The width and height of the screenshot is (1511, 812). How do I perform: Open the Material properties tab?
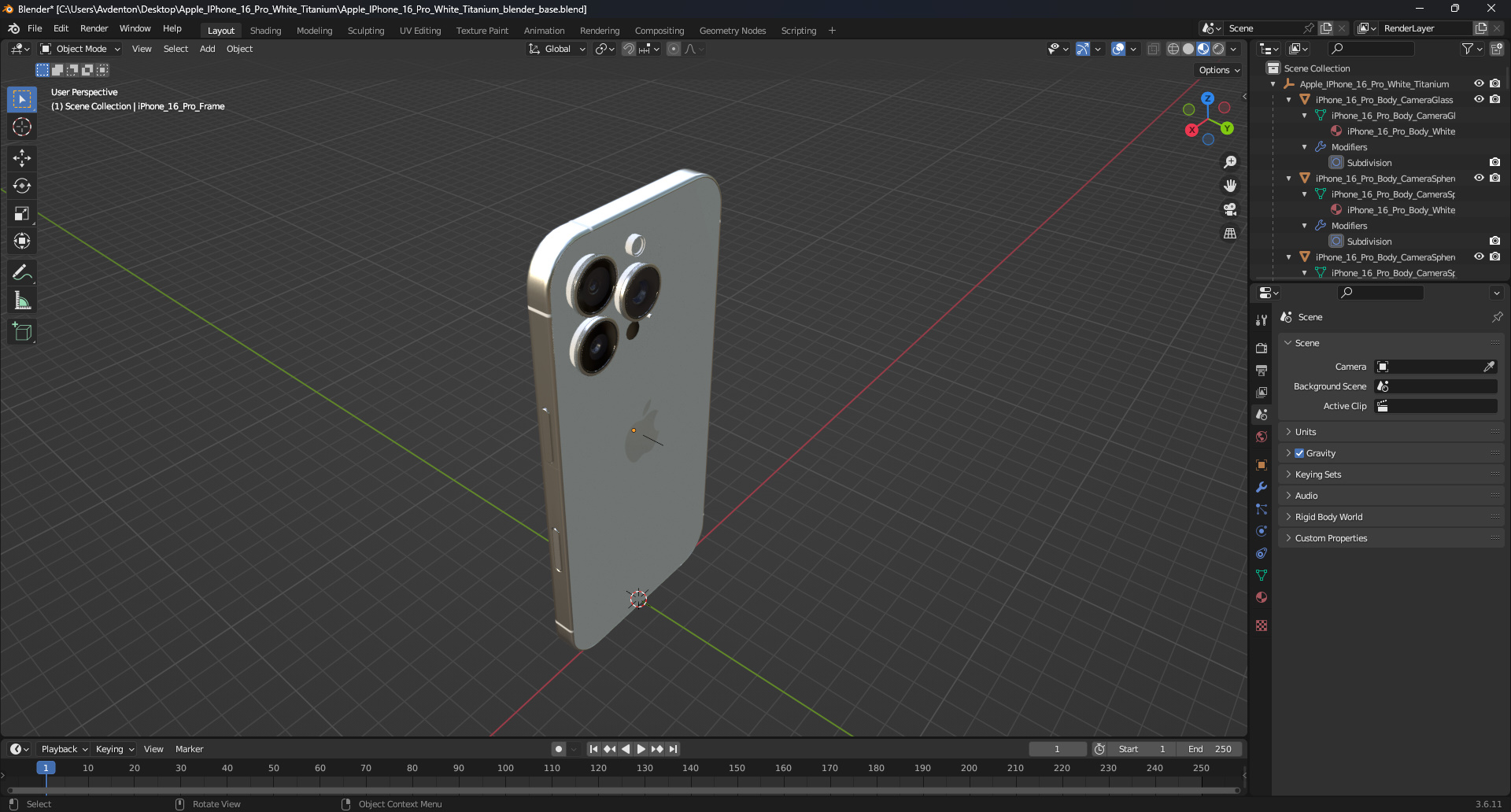point(1262,597)
